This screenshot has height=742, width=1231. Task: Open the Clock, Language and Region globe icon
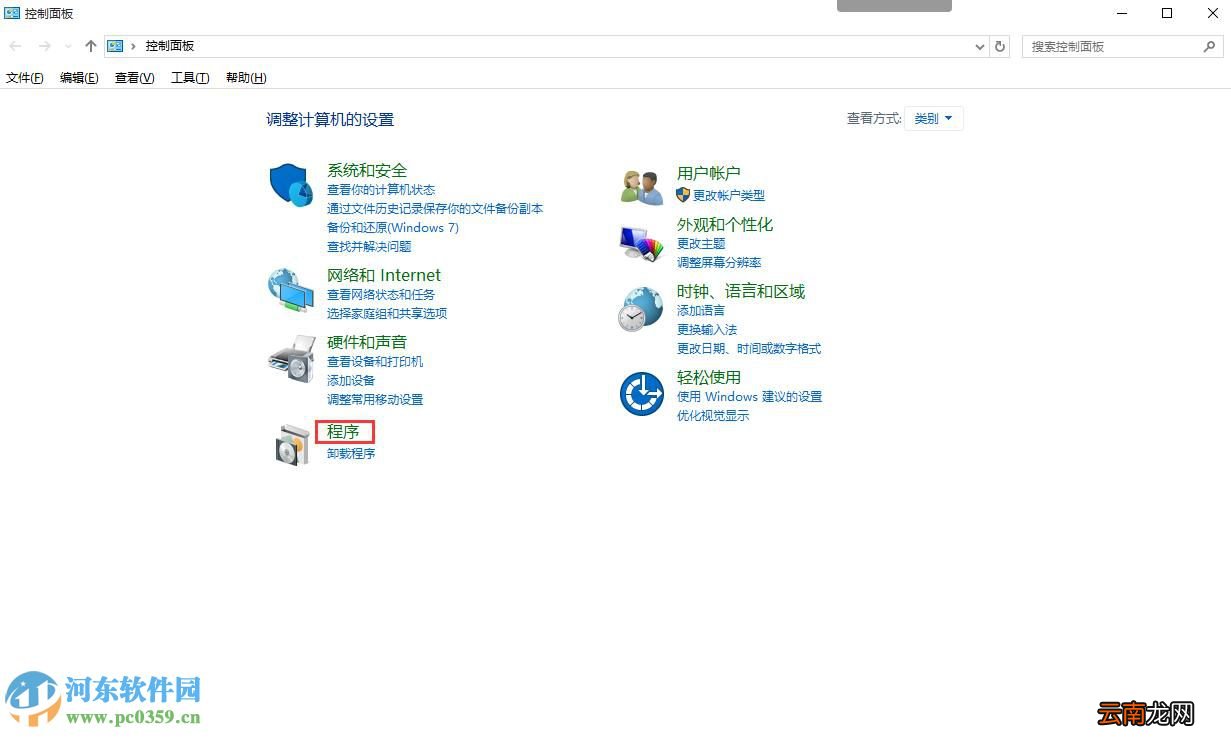point(640,309)
